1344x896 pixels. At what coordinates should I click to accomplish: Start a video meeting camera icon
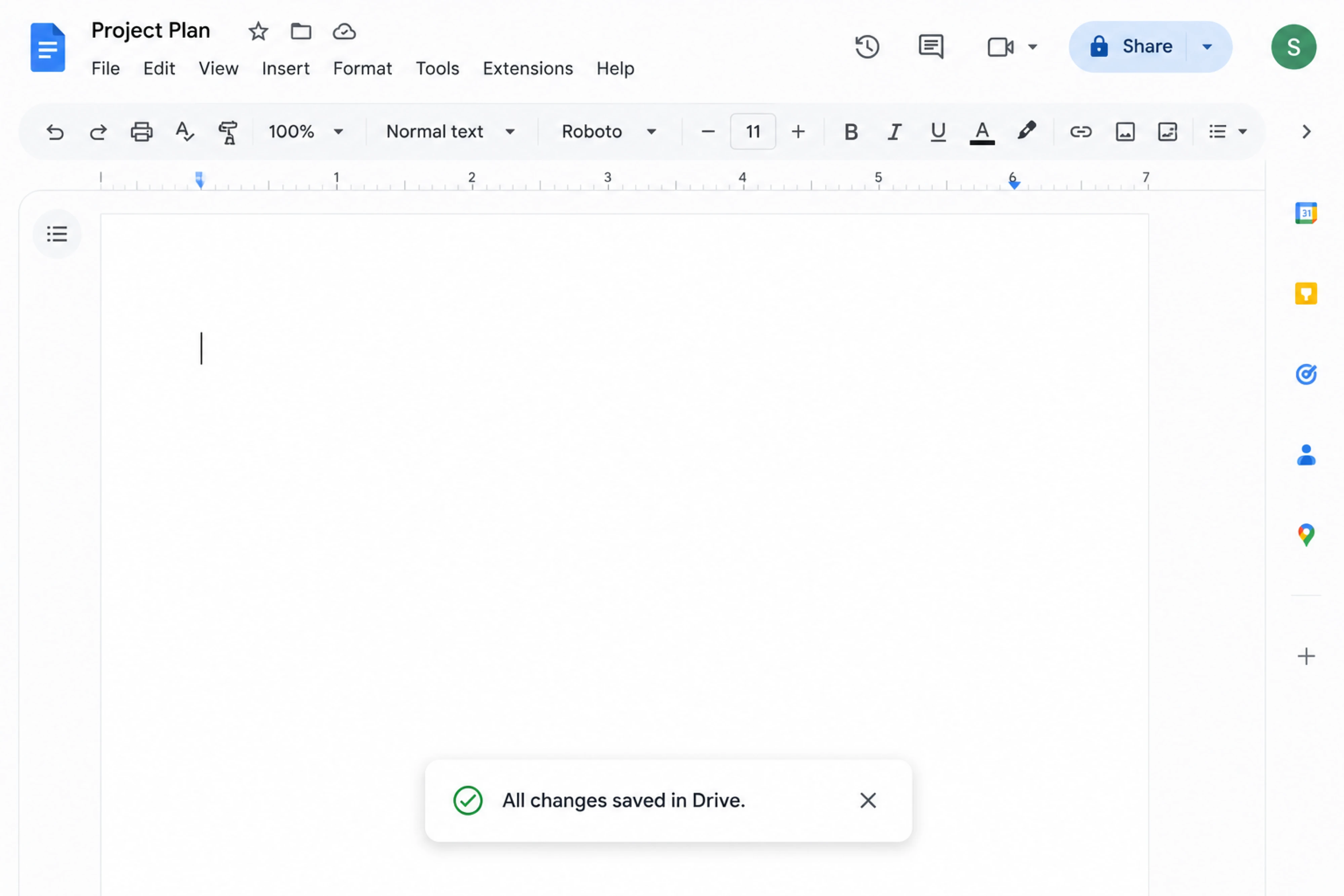click(1000, 47)
